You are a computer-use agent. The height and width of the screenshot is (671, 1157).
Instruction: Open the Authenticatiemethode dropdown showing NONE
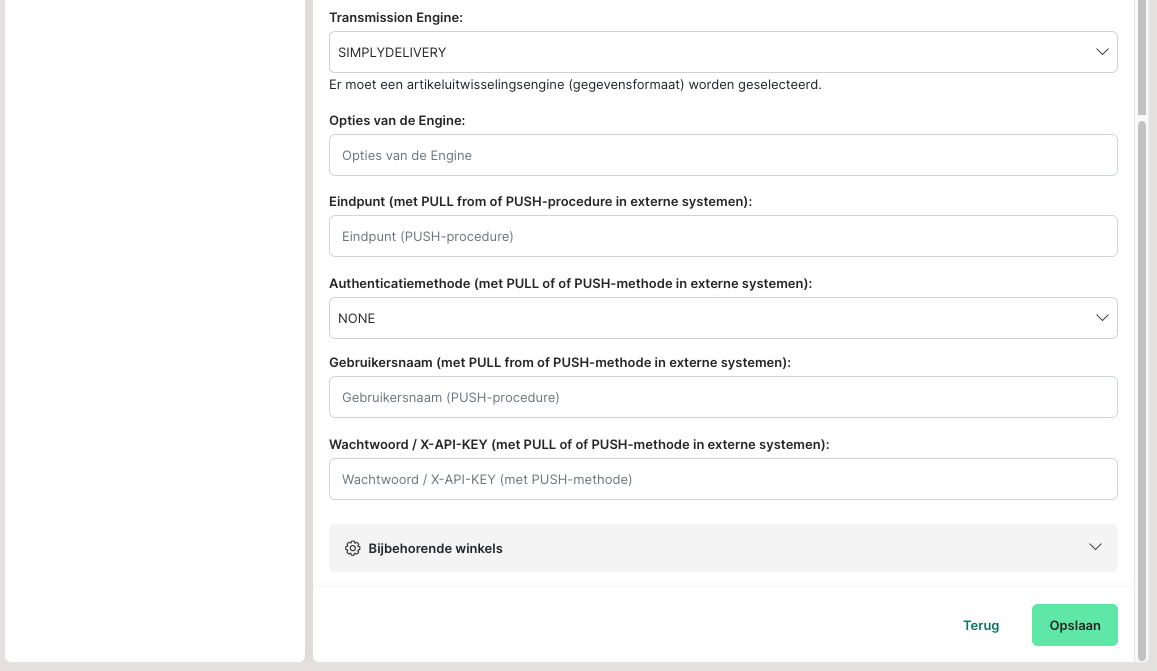click(x=700, y=318)
